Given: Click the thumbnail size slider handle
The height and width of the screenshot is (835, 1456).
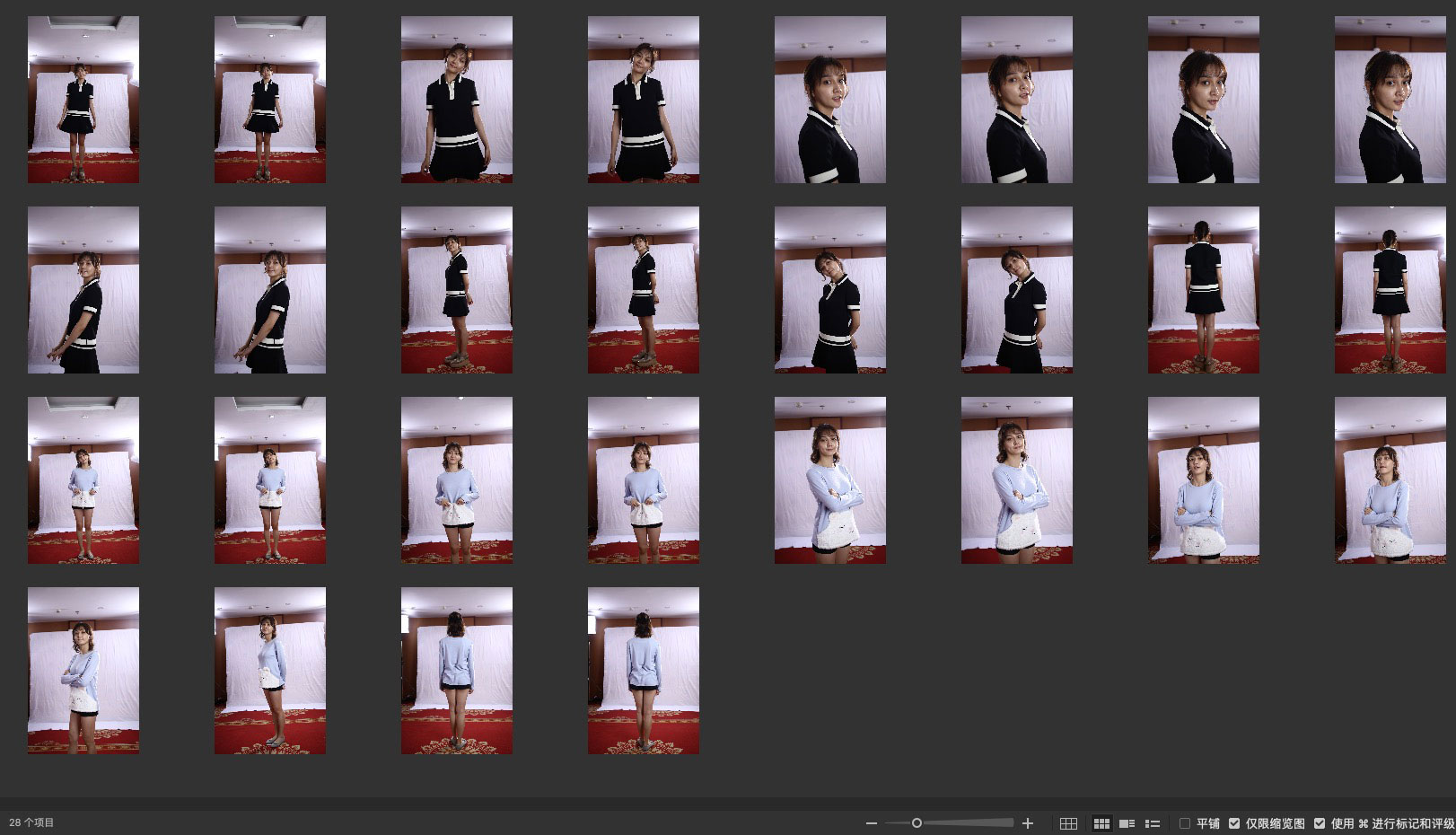Looking at the screenshot, I should [917, 823].
